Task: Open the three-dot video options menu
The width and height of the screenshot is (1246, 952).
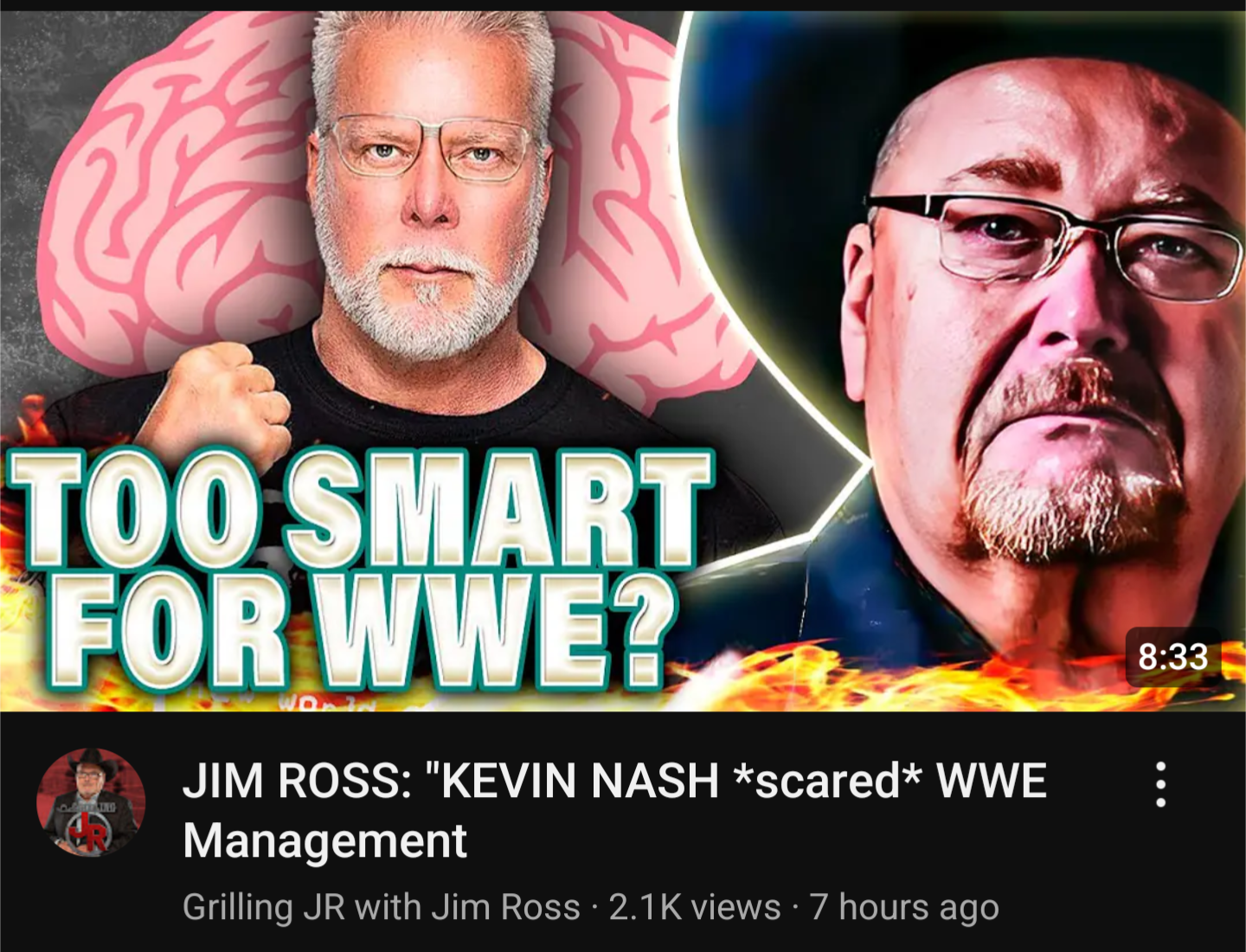Action: [1160, 784]
